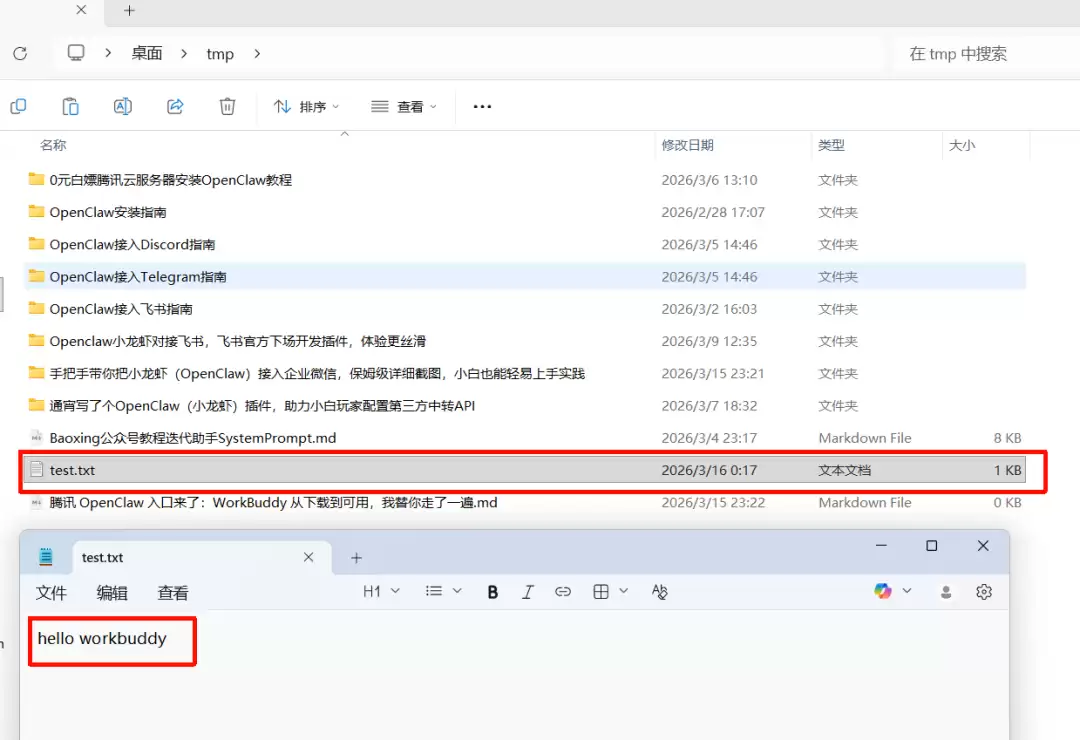Image resolution: width=1080 pixels, height=740 pixels.
Task: Open the 查看 view options dropdown
Action: tap(404, 106)
